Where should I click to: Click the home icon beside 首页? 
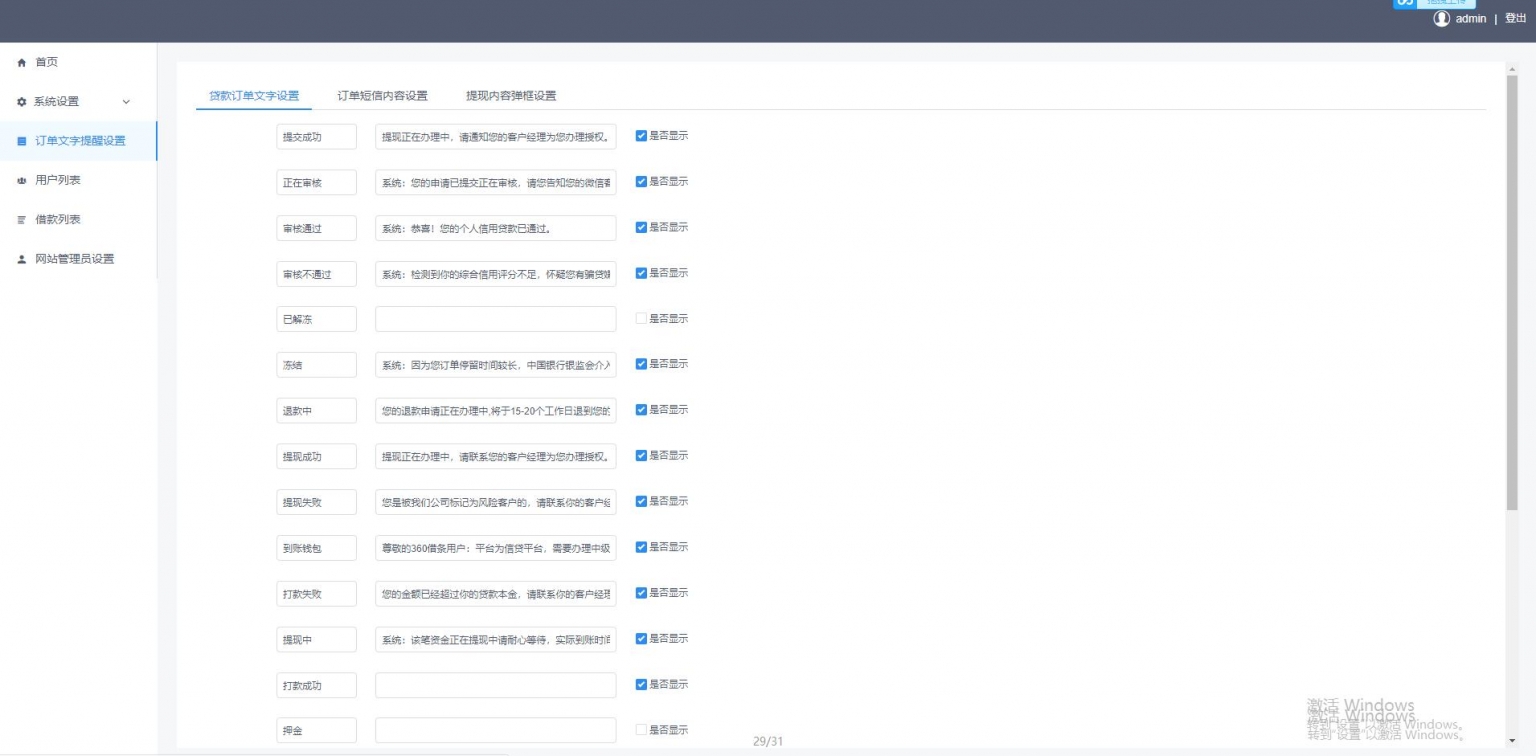tap(22, 63)
